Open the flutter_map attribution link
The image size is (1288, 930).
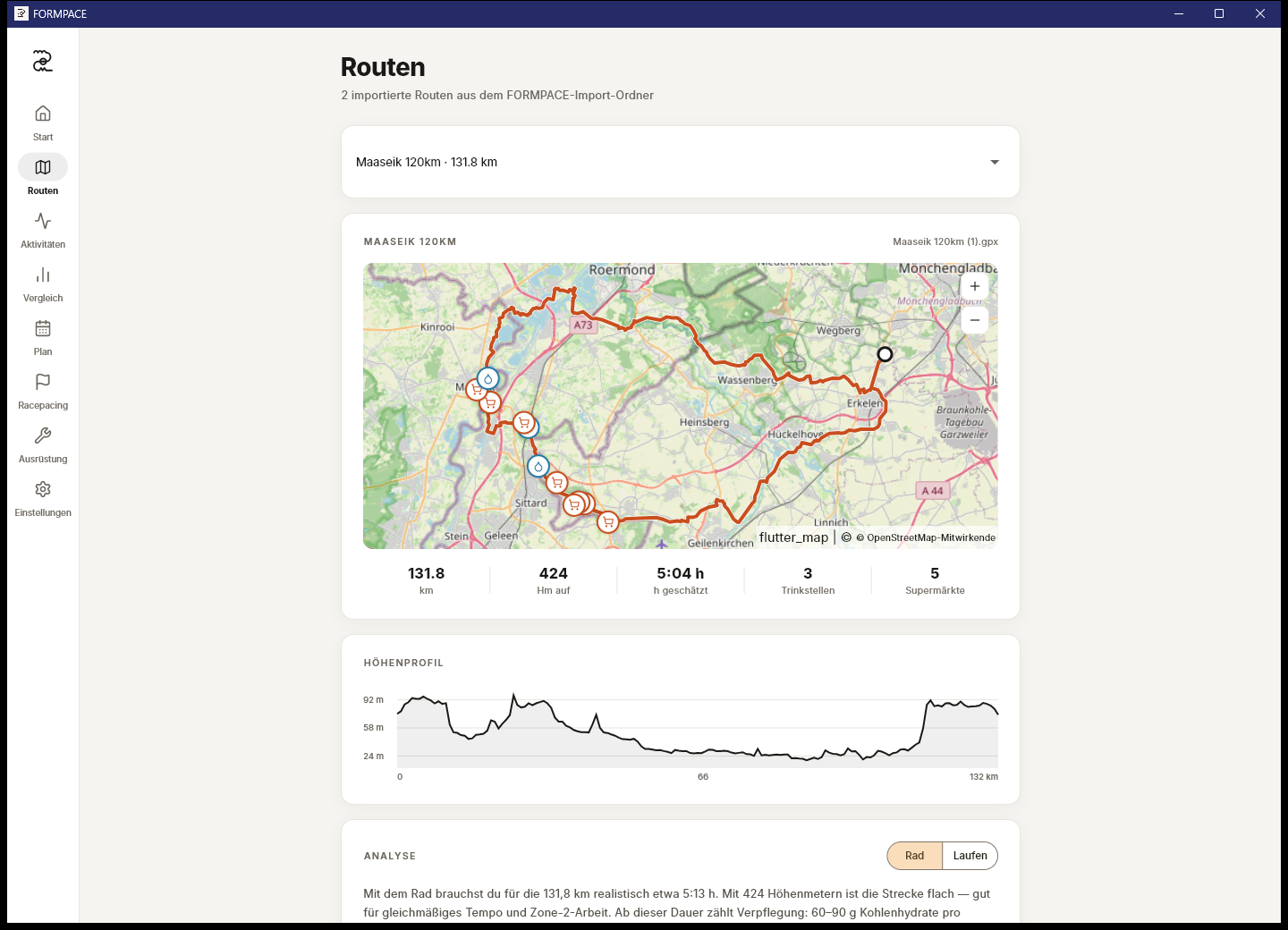point(793,537)
